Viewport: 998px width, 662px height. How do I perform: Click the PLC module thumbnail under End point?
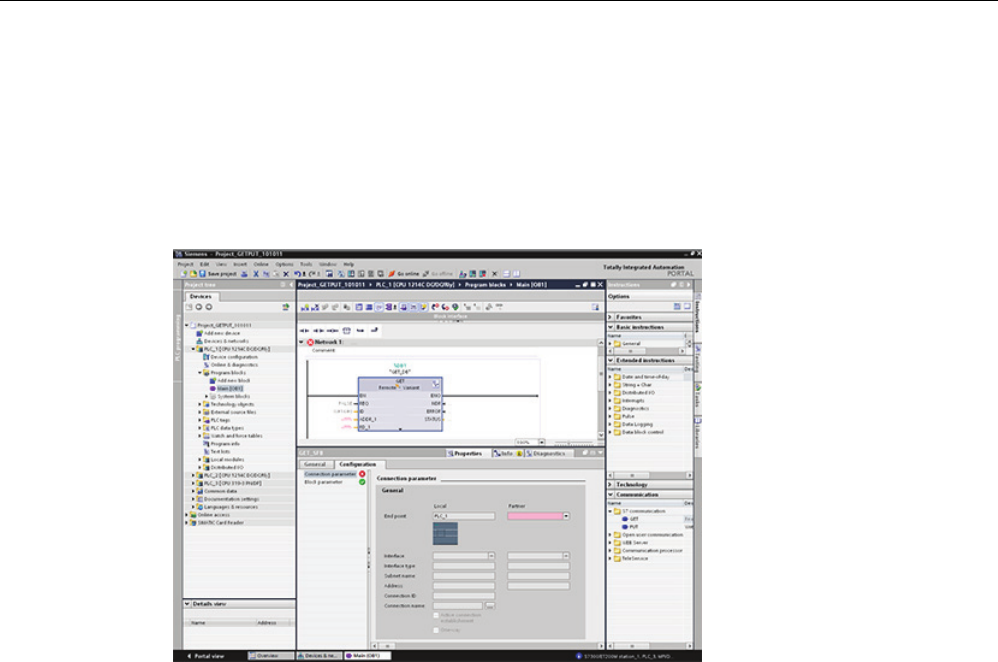[446, 533]
